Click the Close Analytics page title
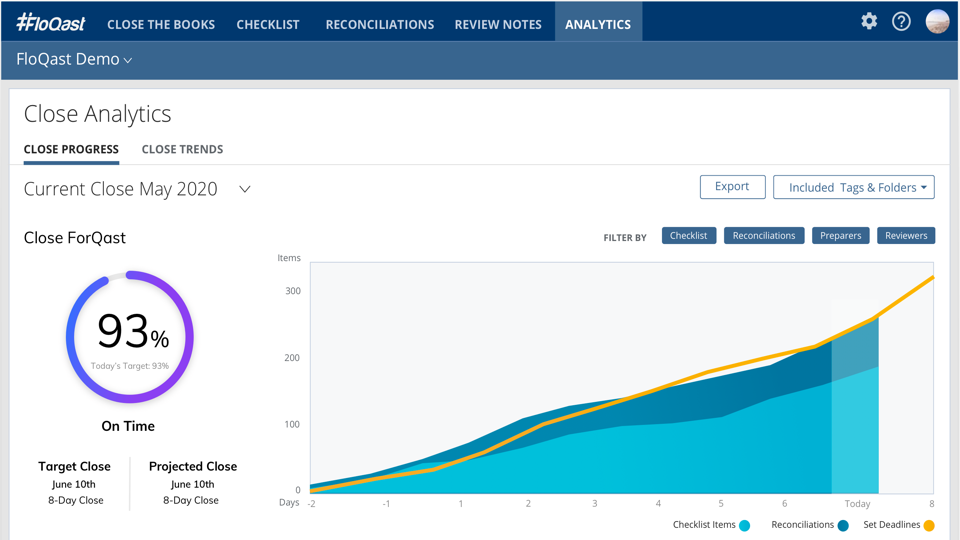The image size is (960, 540). coord(97,114)
